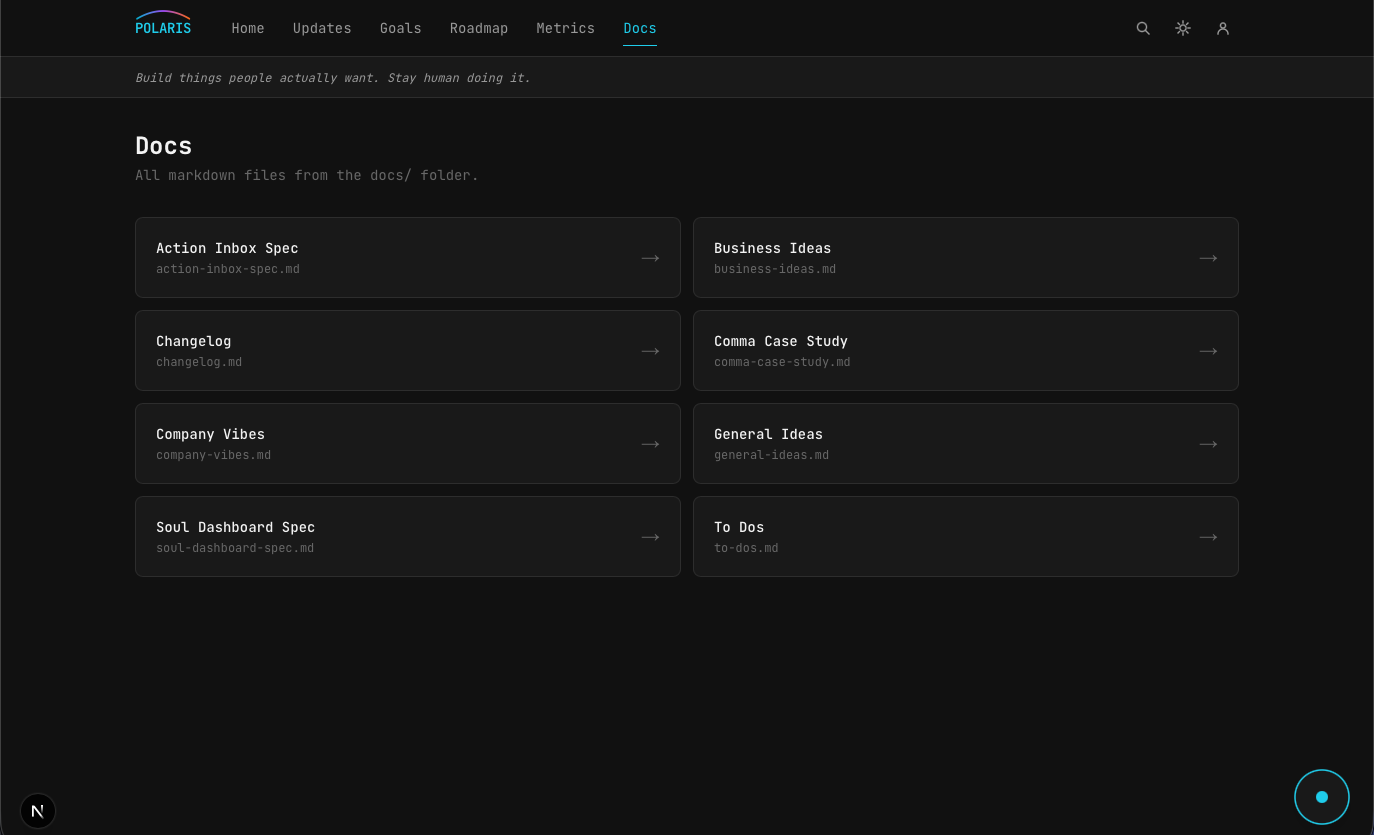Click arrow on Soul Dashboard Spec card
The image size is (1374, 835).
(650, 537)
